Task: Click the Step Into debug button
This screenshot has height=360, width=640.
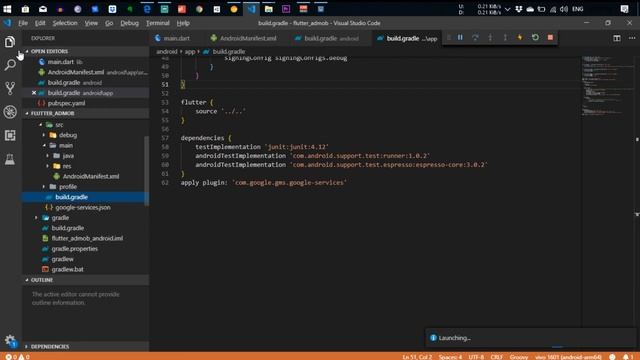Action: click(x=490, y=38)
